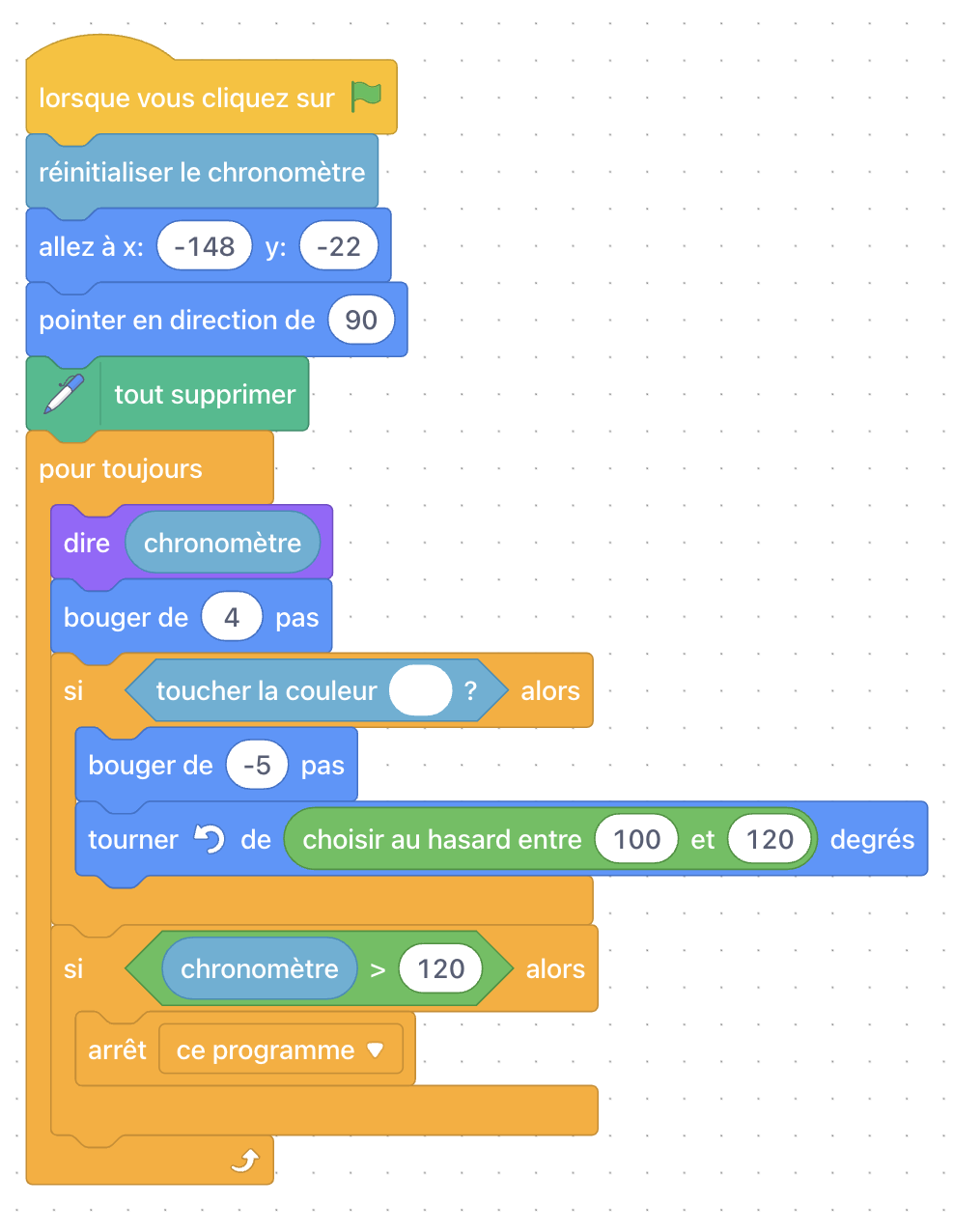Image resolution: width=954 pixels, height=1232 pixels.
Task: Click the white color swatch in toucher la couleur
Action: click(x=420, y=690)
